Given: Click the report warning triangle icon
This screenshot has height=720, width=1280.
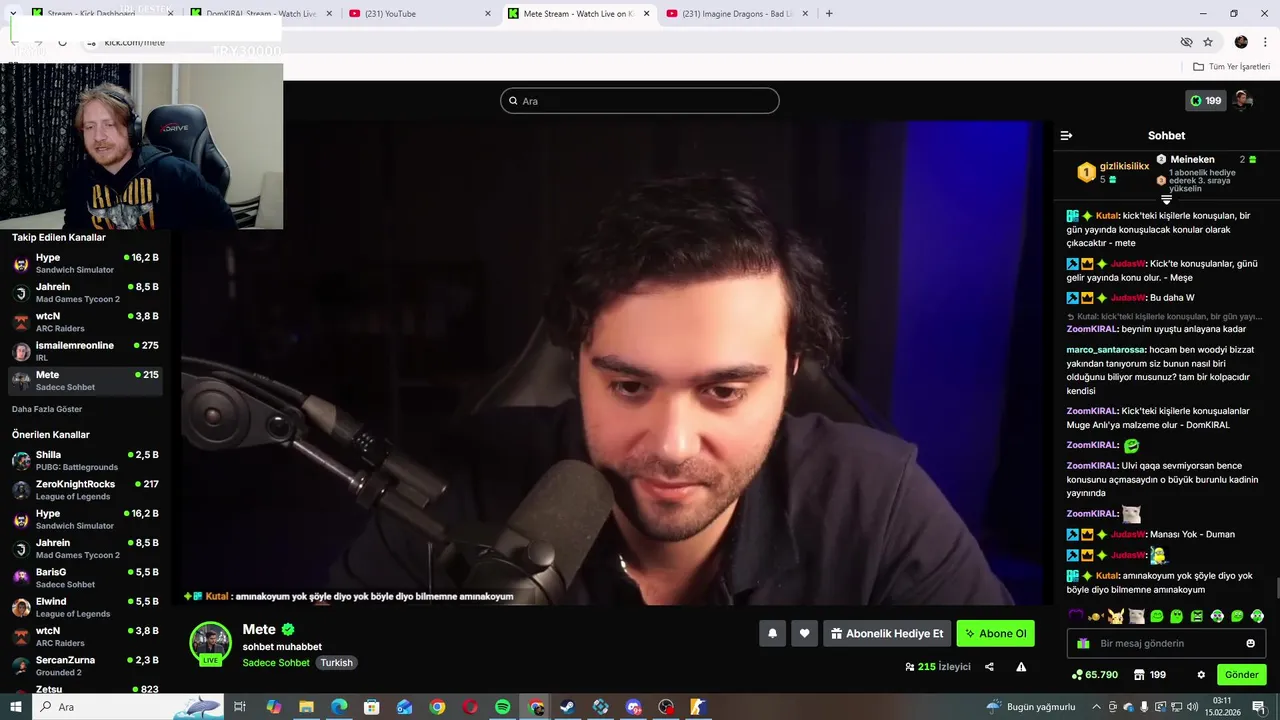Looking at the screenshot, I should [1021, 667].
